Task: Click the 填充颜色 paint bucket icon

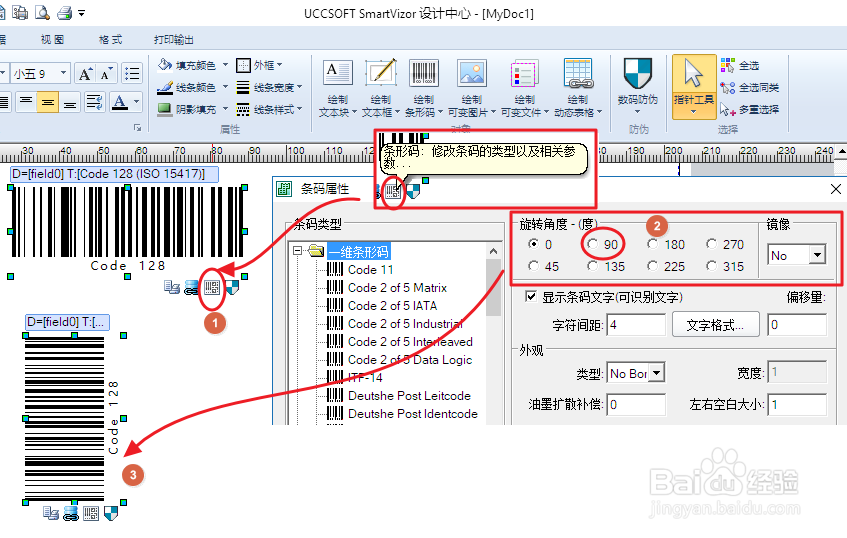Action: click(165, 65)
